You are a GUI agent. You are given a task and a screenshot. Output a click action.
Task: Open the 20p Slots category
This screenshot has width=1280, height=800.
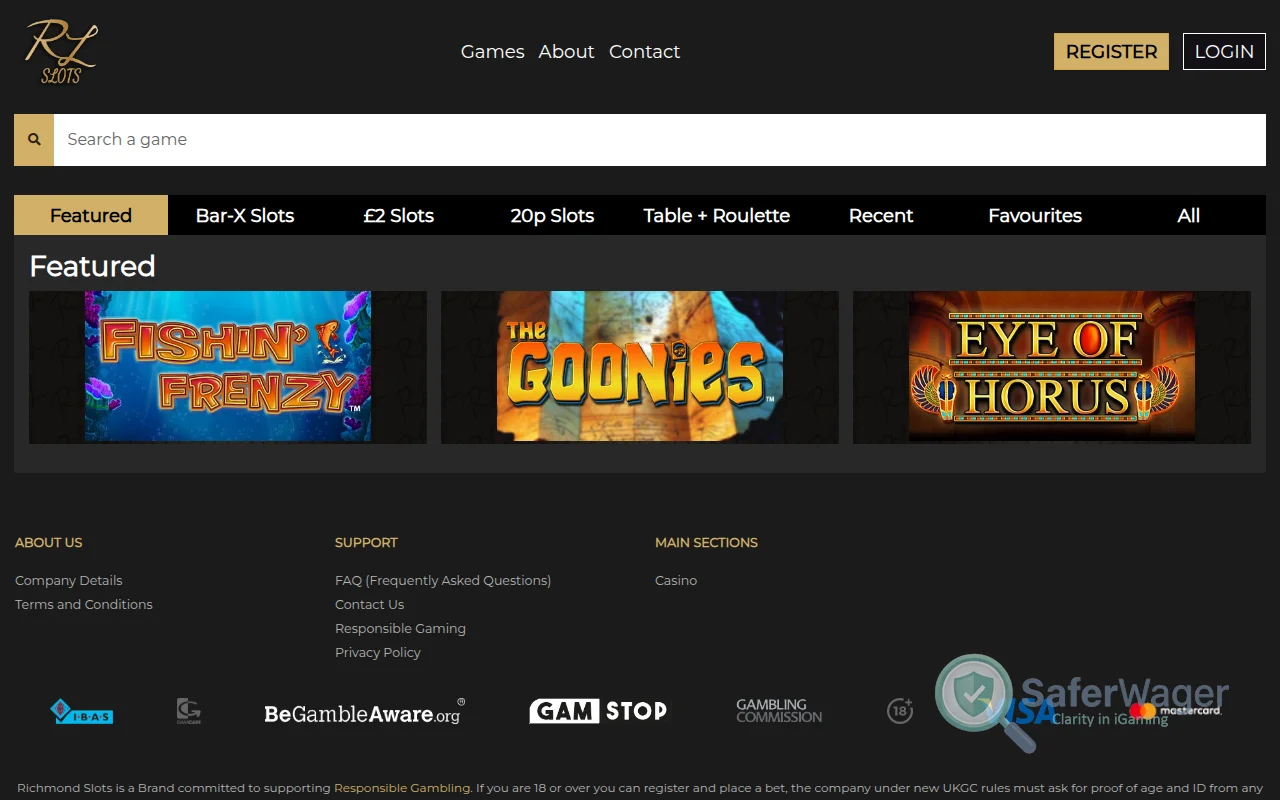(x=552, y=215)
